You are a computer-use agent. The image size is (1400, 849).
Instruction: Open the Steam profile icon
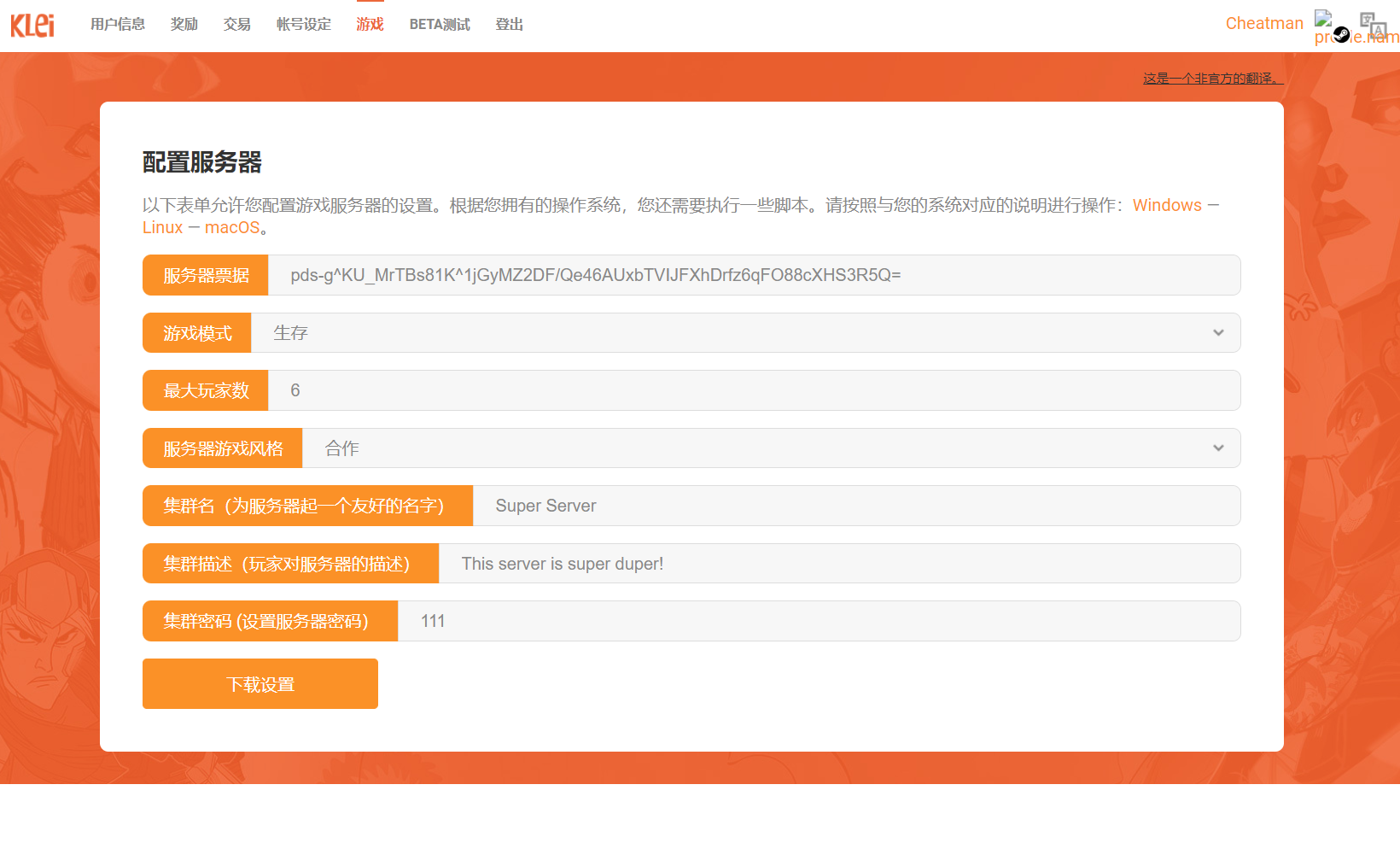[1341, 35]
